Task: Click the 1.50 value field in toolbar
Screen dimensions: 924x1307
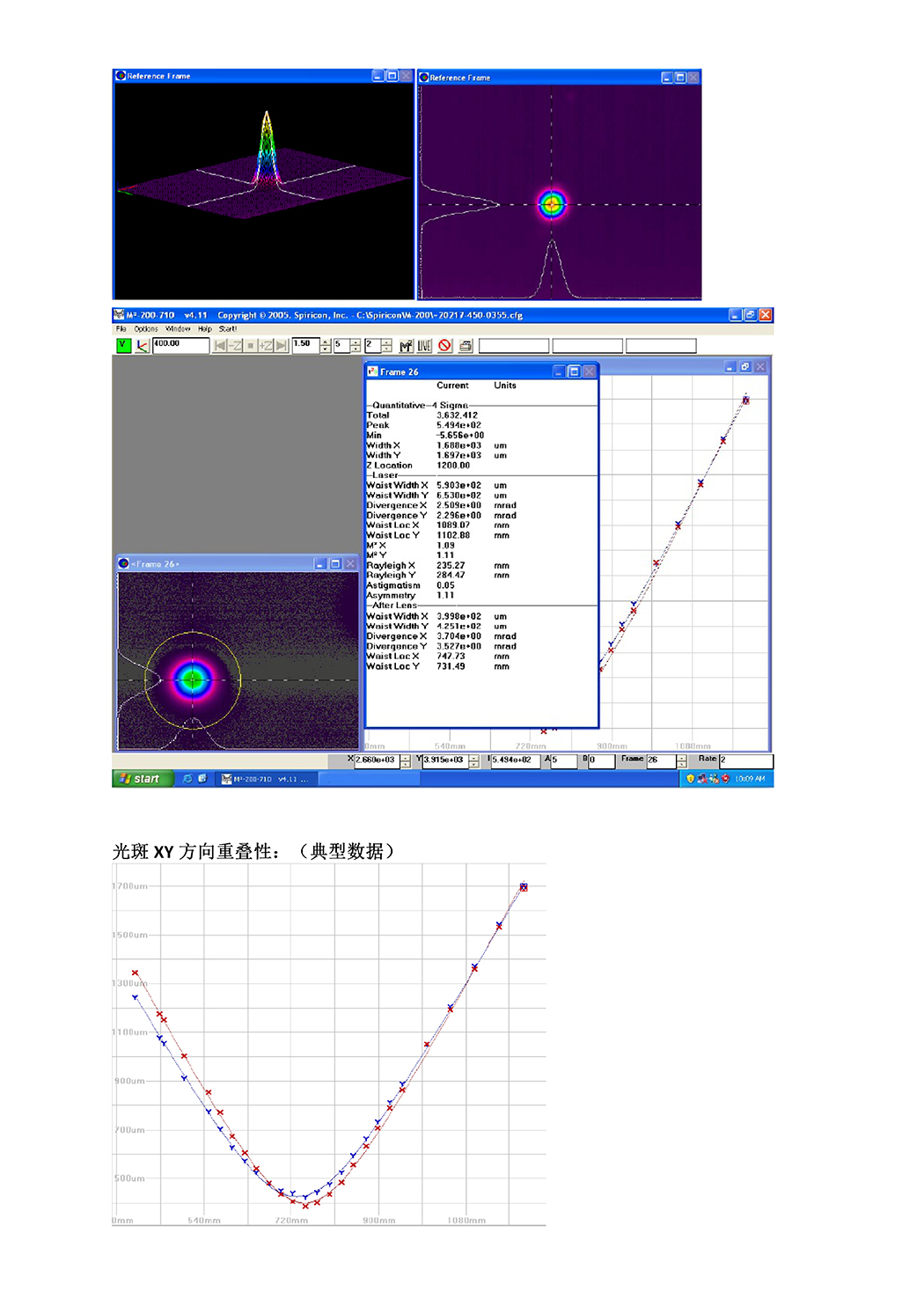Action: click(305, 345)
